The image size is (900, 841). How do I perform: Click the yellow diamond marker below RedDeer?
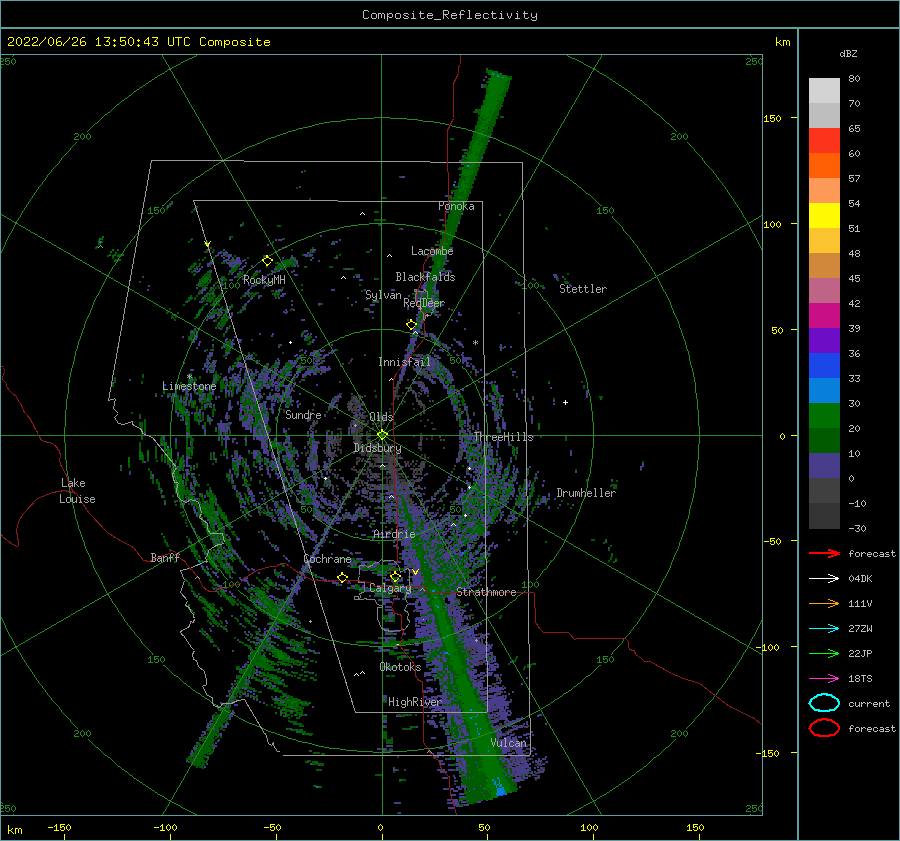pos(411,325)
